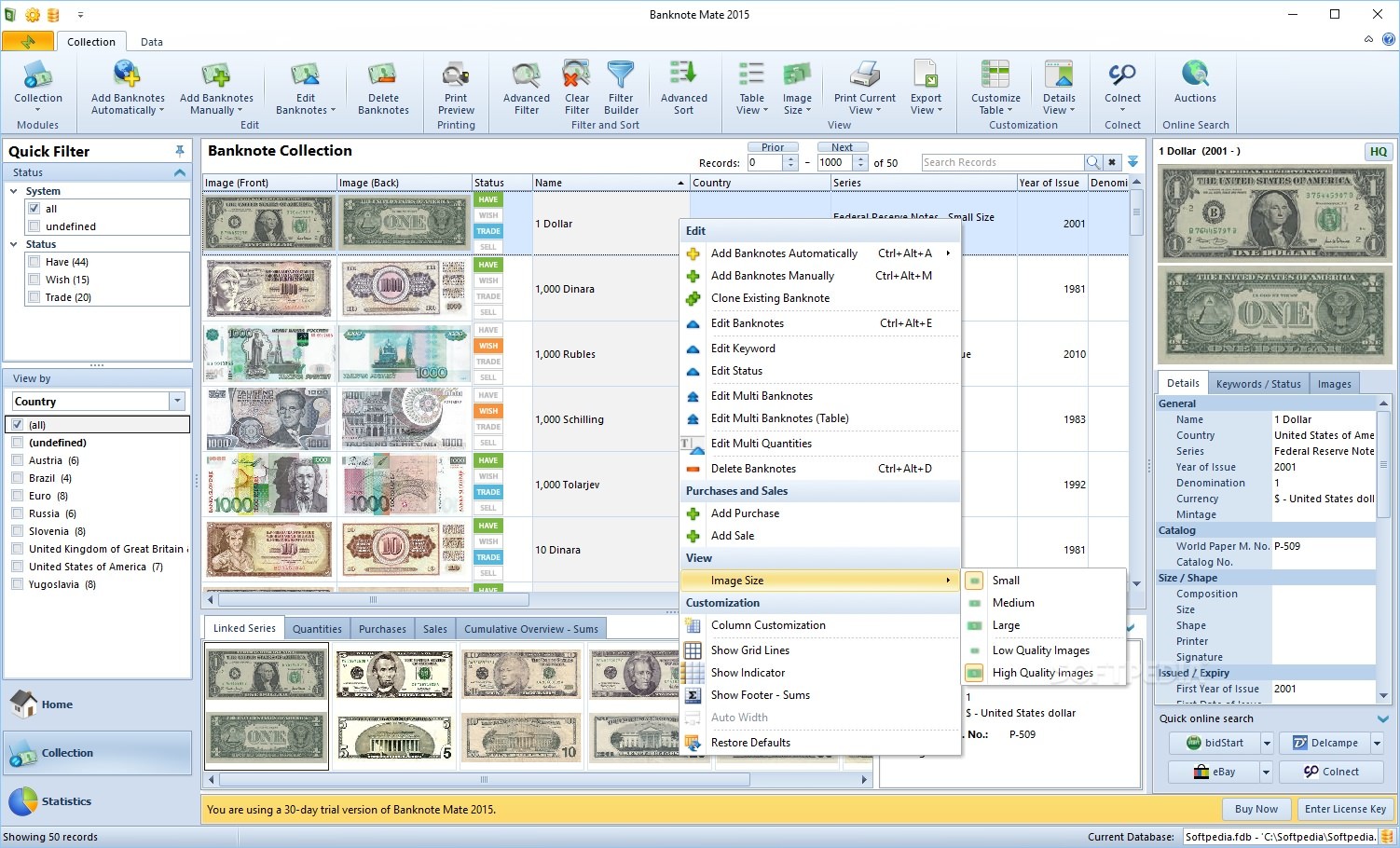Expand the eBay dropdown arrow
1400x848 pixels.
tap(1266, 772)
